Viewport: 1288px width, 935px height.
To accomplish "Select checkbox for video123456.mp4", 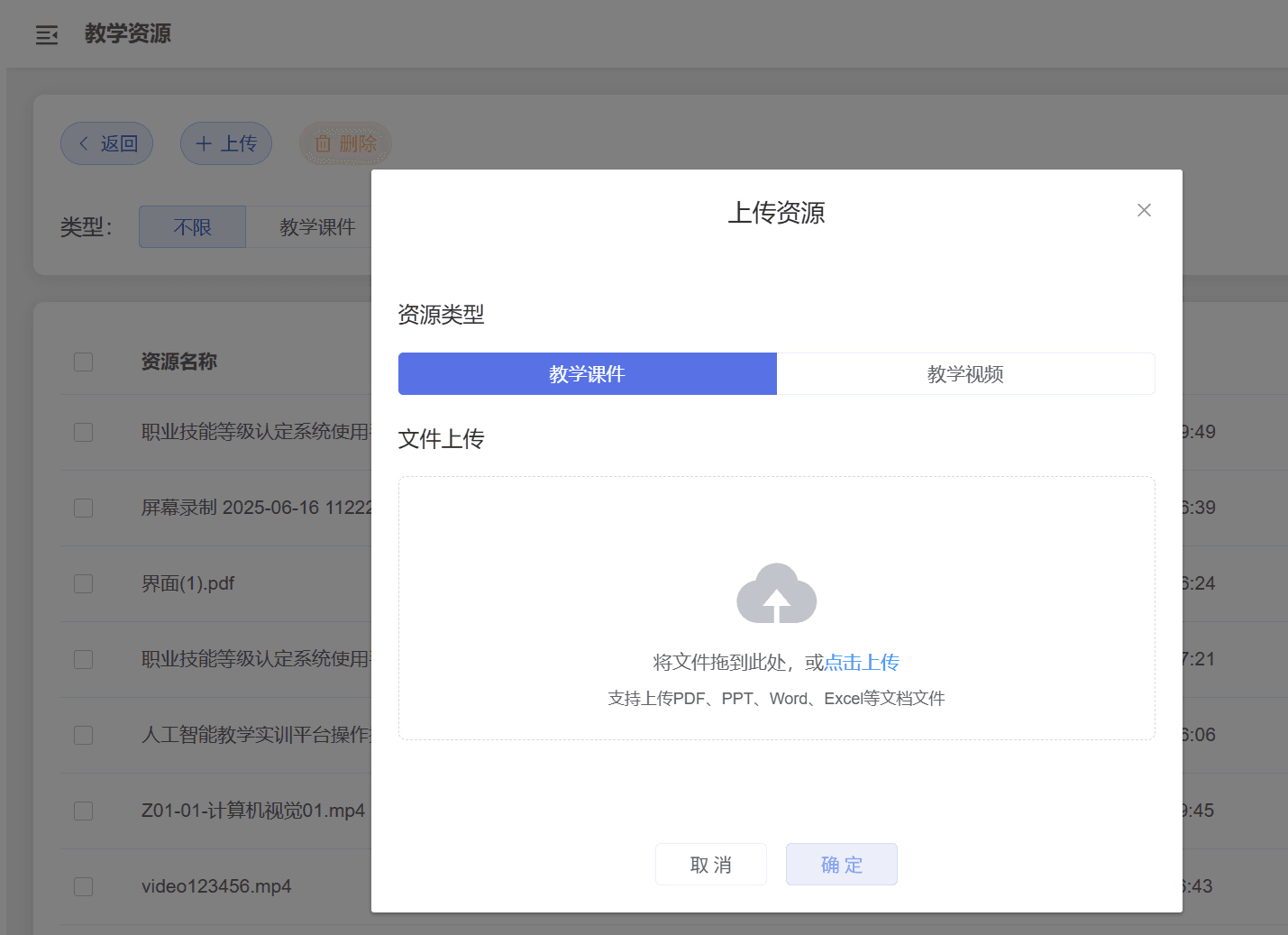I will [84, 886].
